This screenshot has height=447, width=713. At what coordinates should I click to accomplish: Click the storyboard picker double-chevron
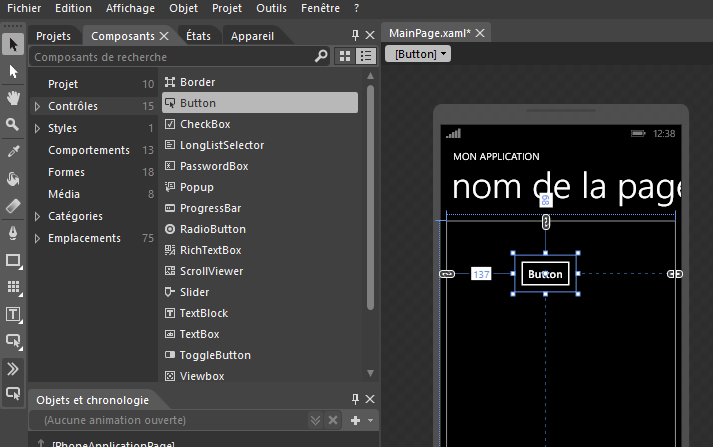(315, 420)
